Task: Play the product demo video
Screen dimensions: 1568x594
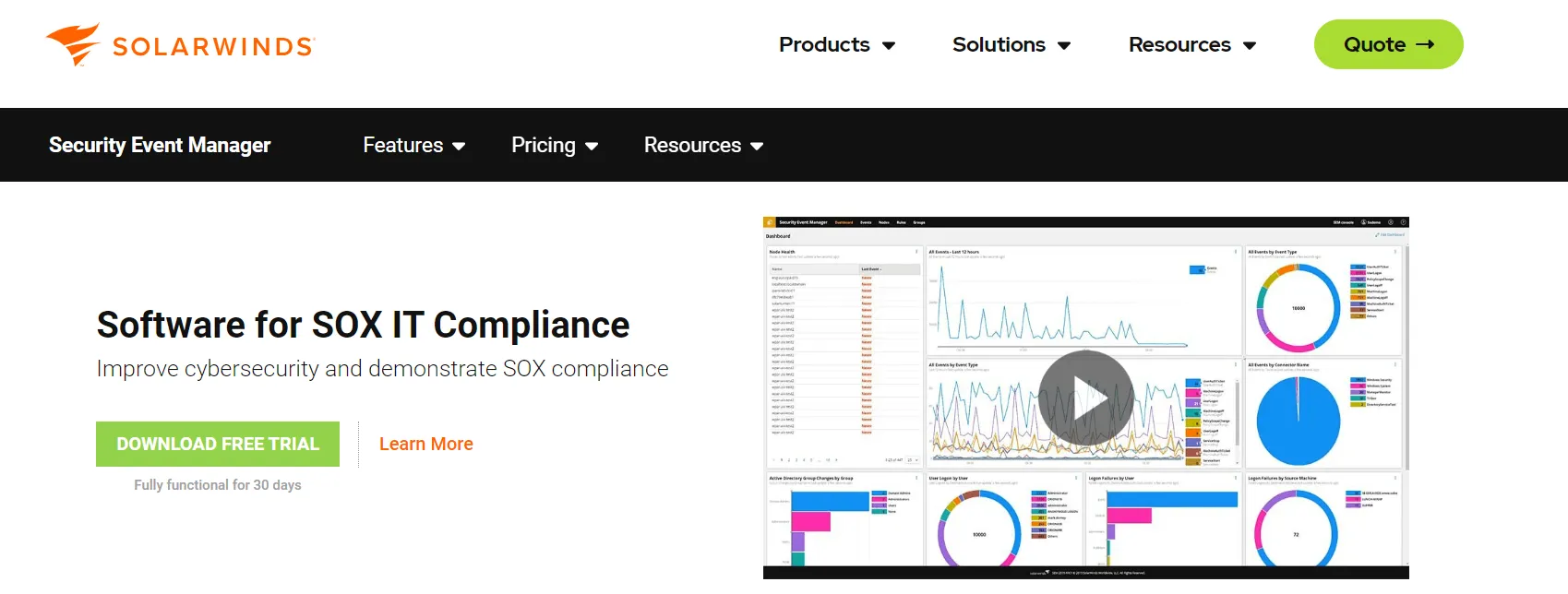Action: [x=1086, y=398]
